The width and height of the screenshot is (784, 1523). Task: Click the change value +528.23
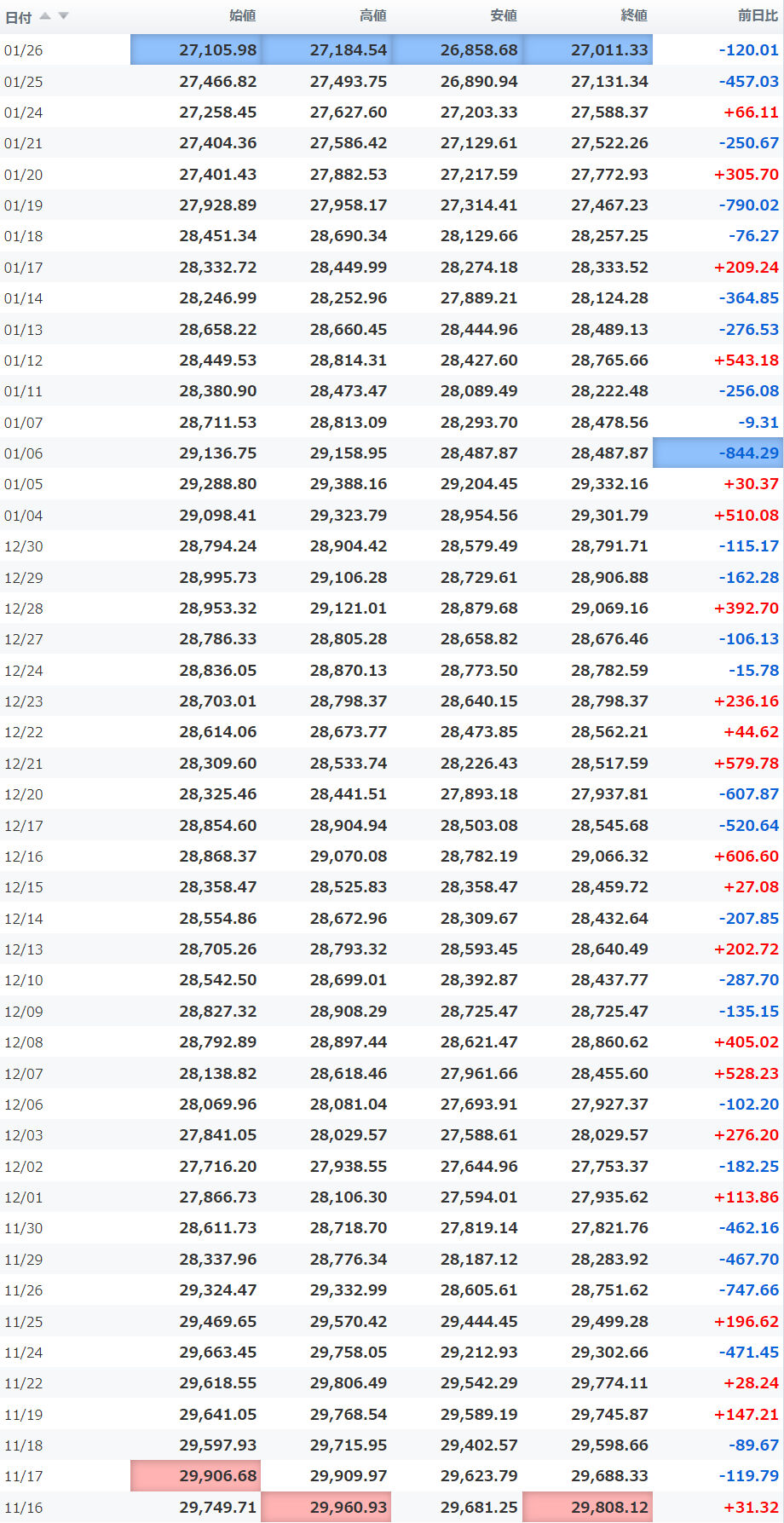(x=747, y=1074)
